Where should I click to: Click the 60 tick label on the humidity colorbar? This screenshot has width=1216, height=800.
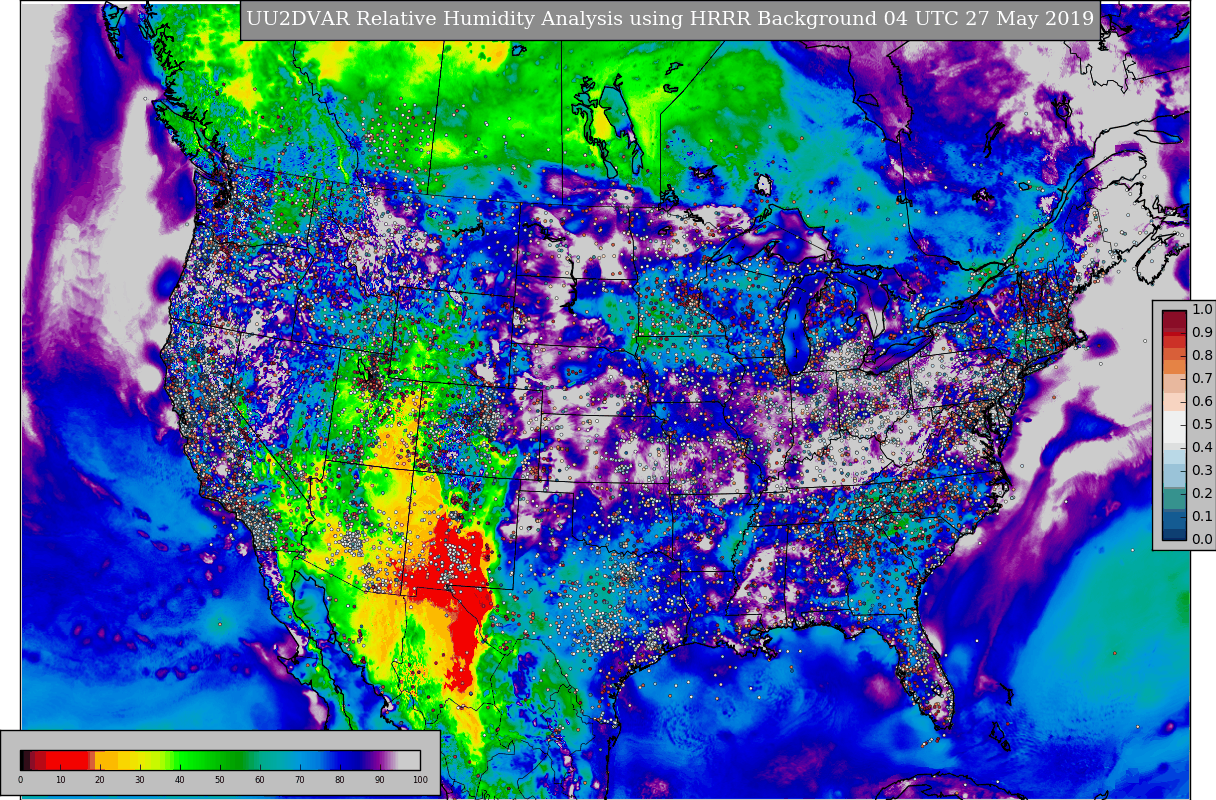pos(260,780)
